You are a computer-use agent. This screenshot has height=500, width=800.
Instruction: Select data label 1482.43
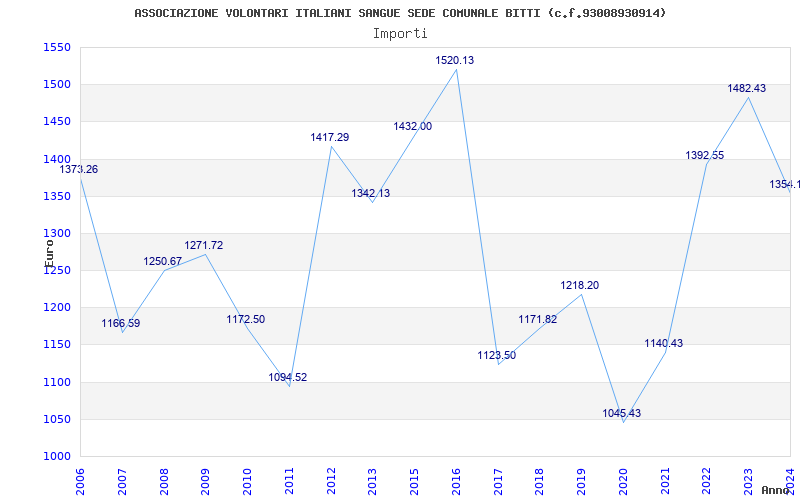coord(746,88)
